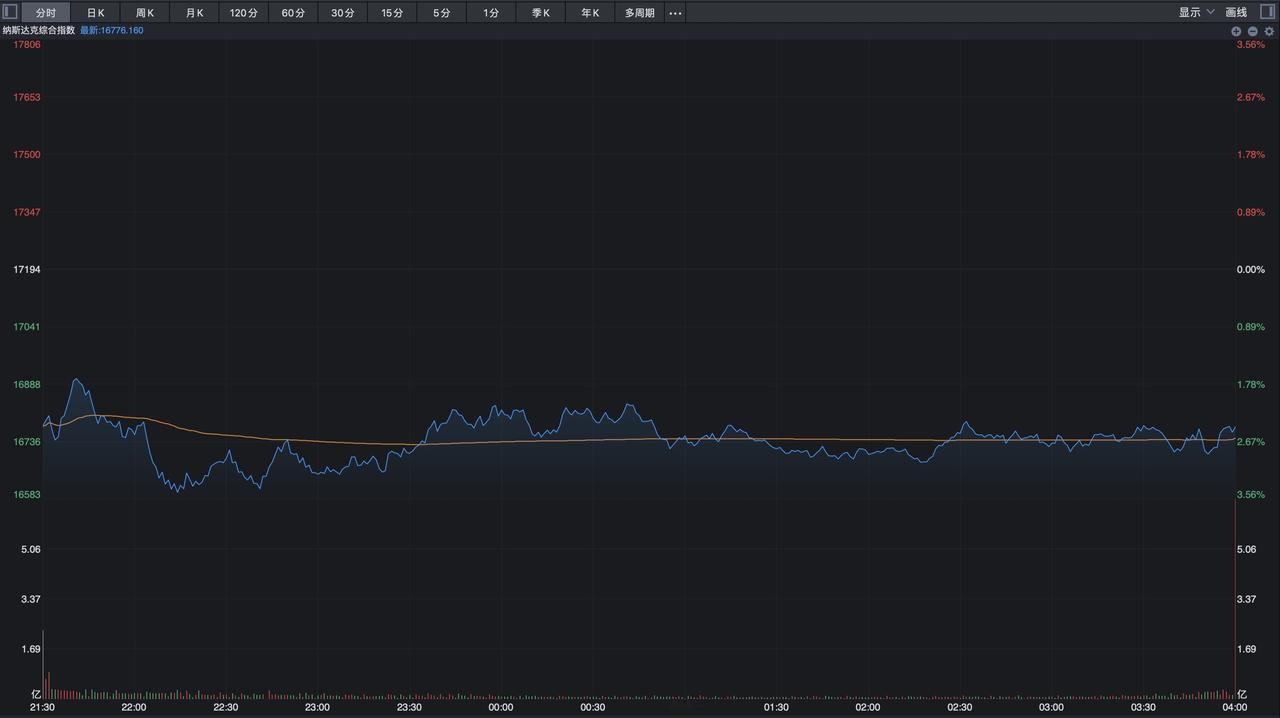Screen dimensions: 1280x718
Task: Click the 17653 price axis label
Action: pos(27,97)
